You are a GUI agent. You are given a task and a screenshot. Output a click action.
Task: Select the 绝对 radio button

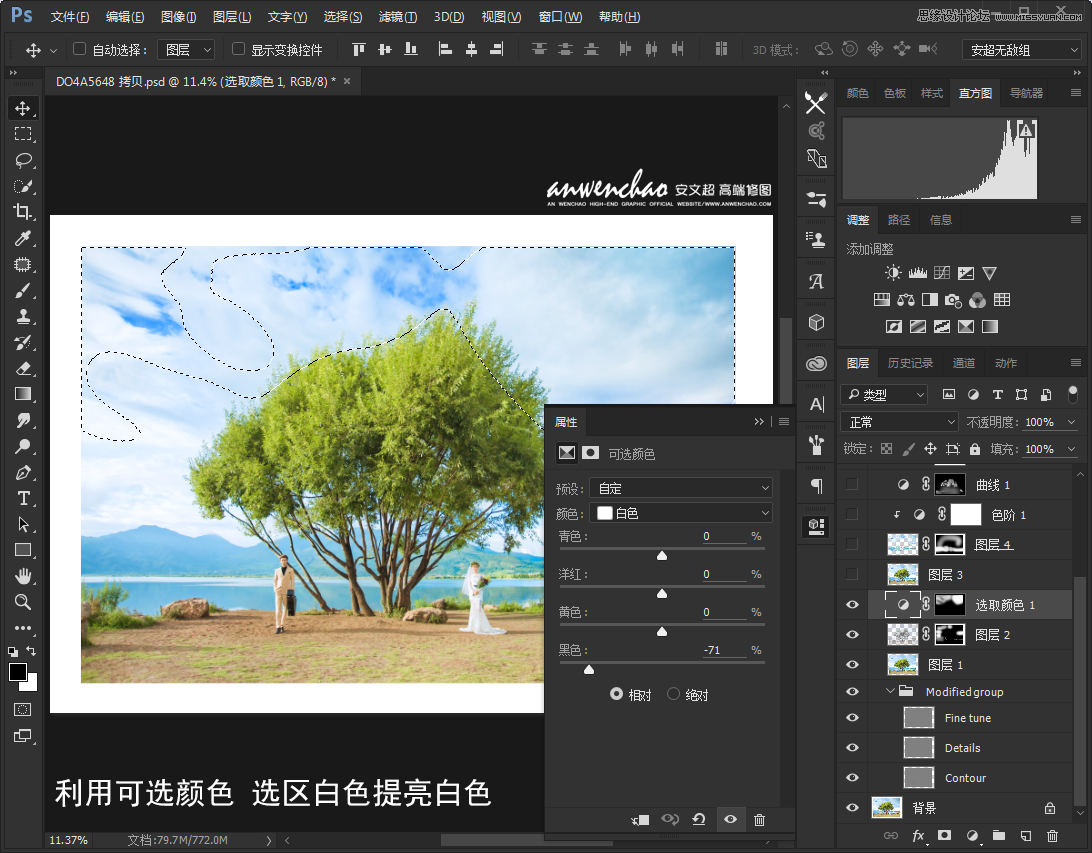tap(673, 694)
